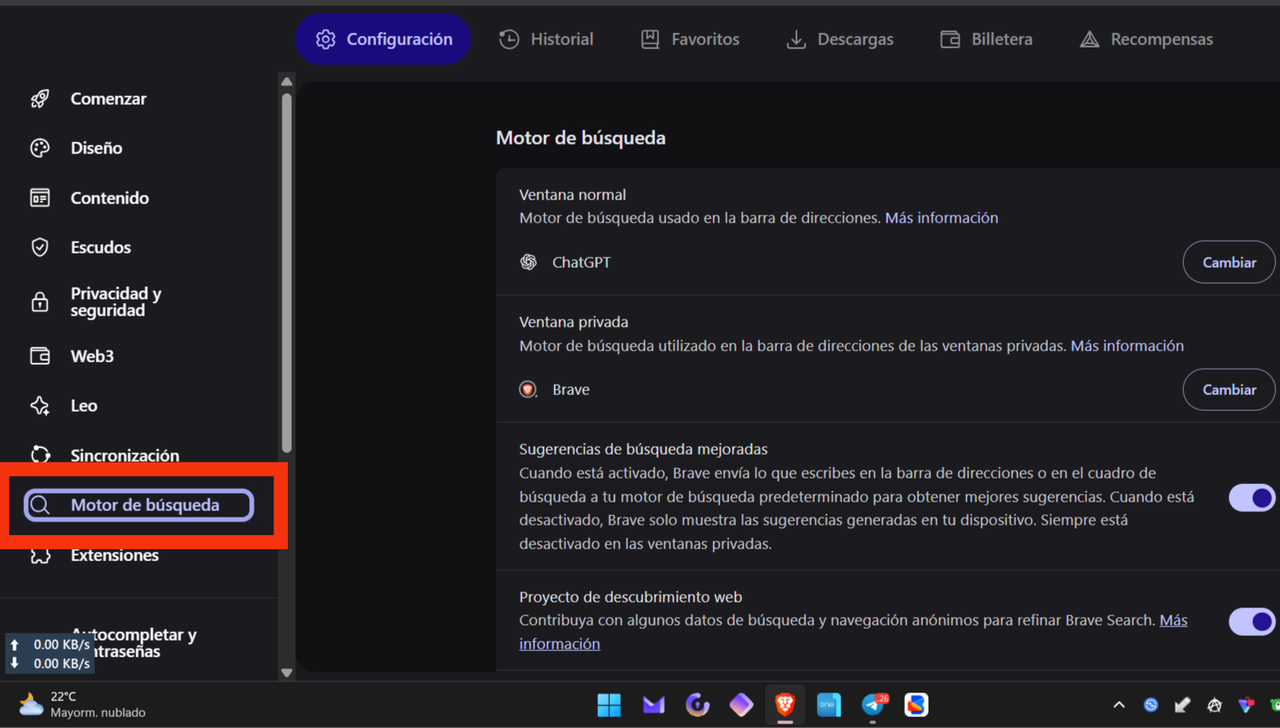Click the Extensiones puzzle piece icon
The width and height of the screenshot is (1280, 728).
pos(40,555)
